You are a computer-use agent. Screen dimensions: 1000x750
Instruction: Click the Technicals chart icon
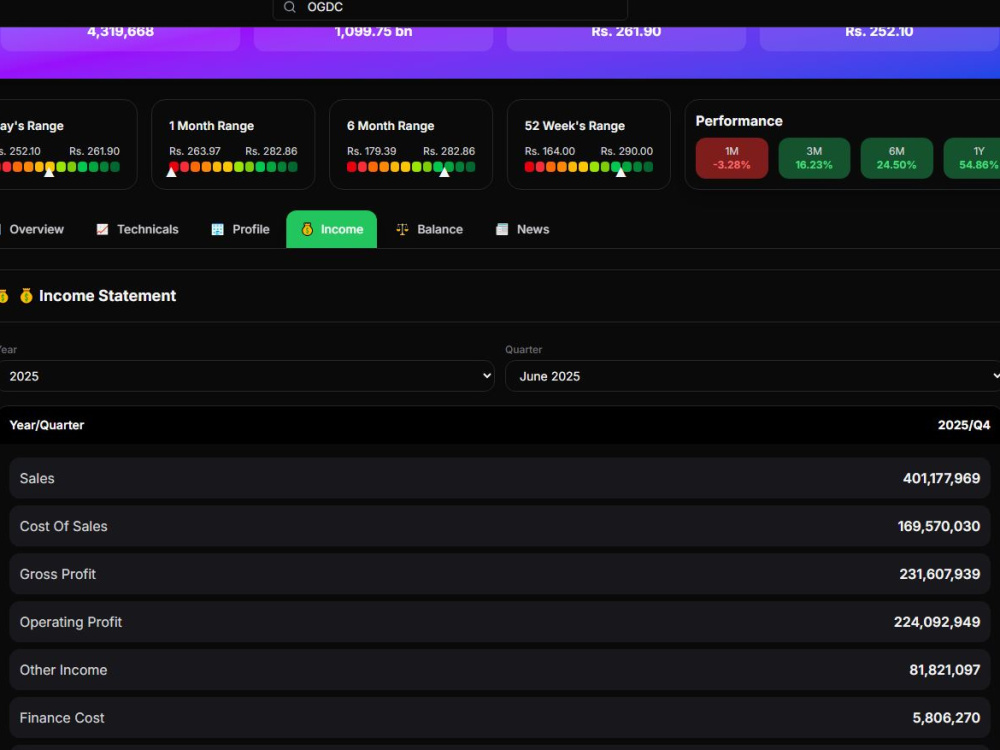coord(102,230)
